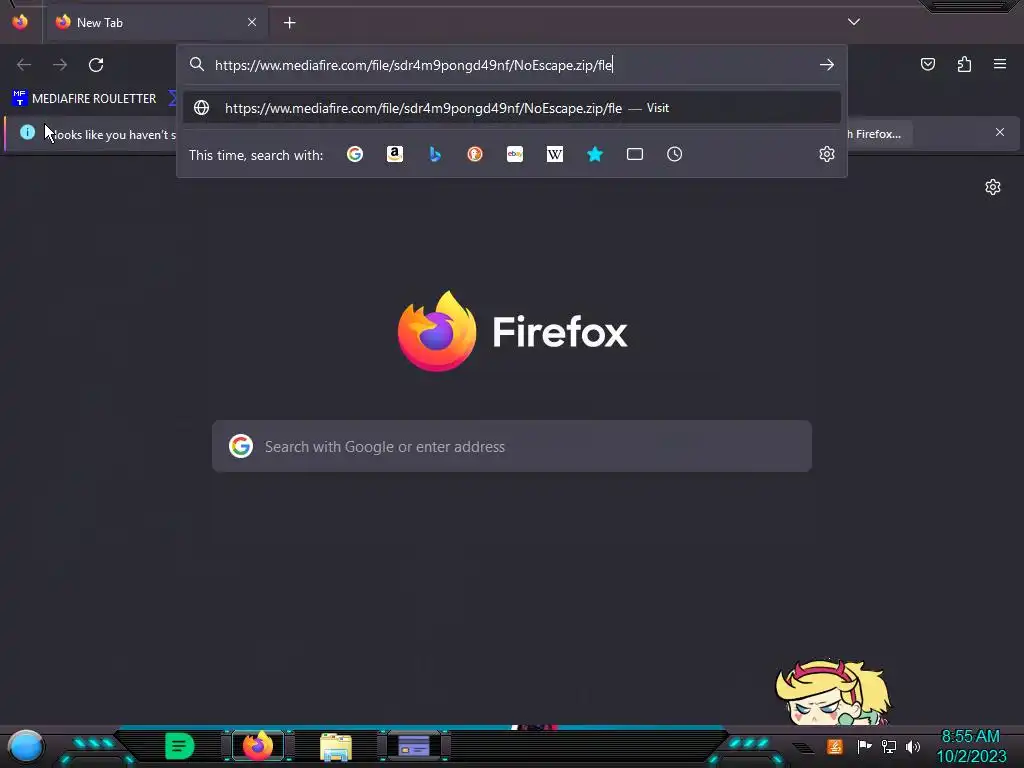This screenshot has height=768, width=1024.
Task: Go forward one page
Action: click(60, 65)
